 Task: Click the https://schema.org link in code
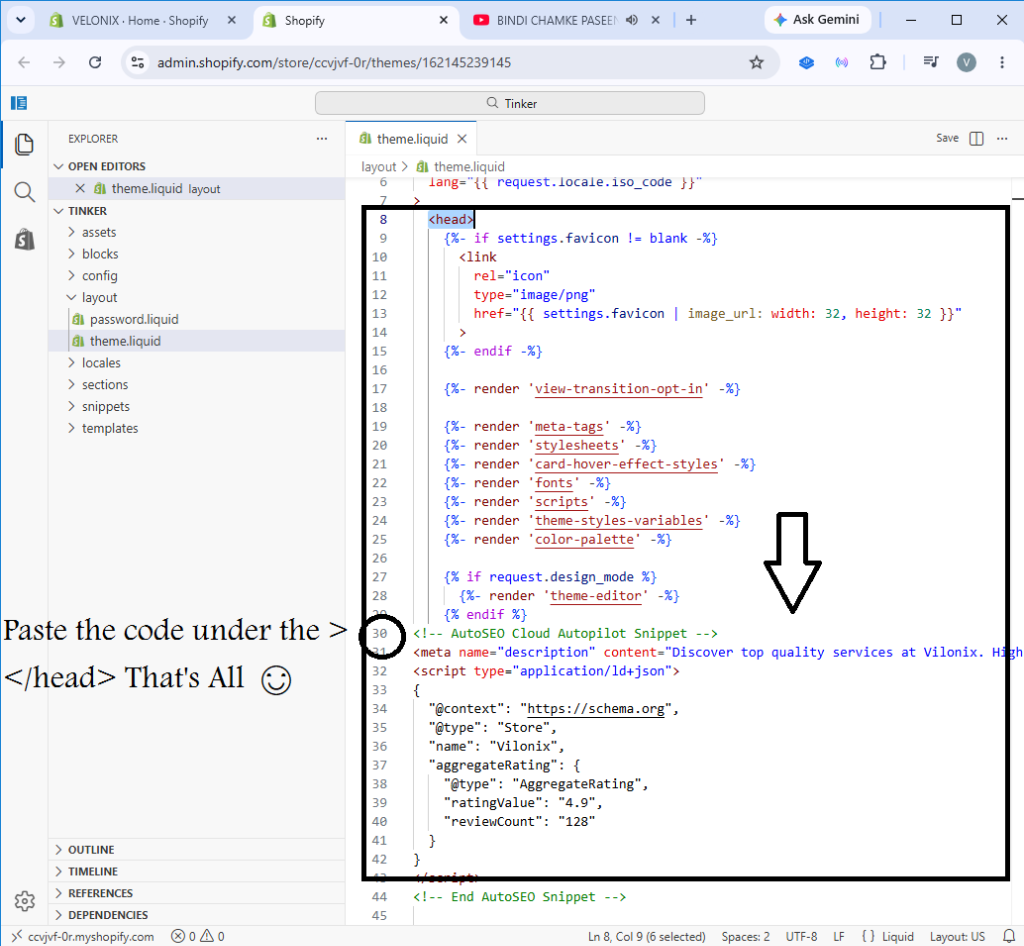[596, 708]
